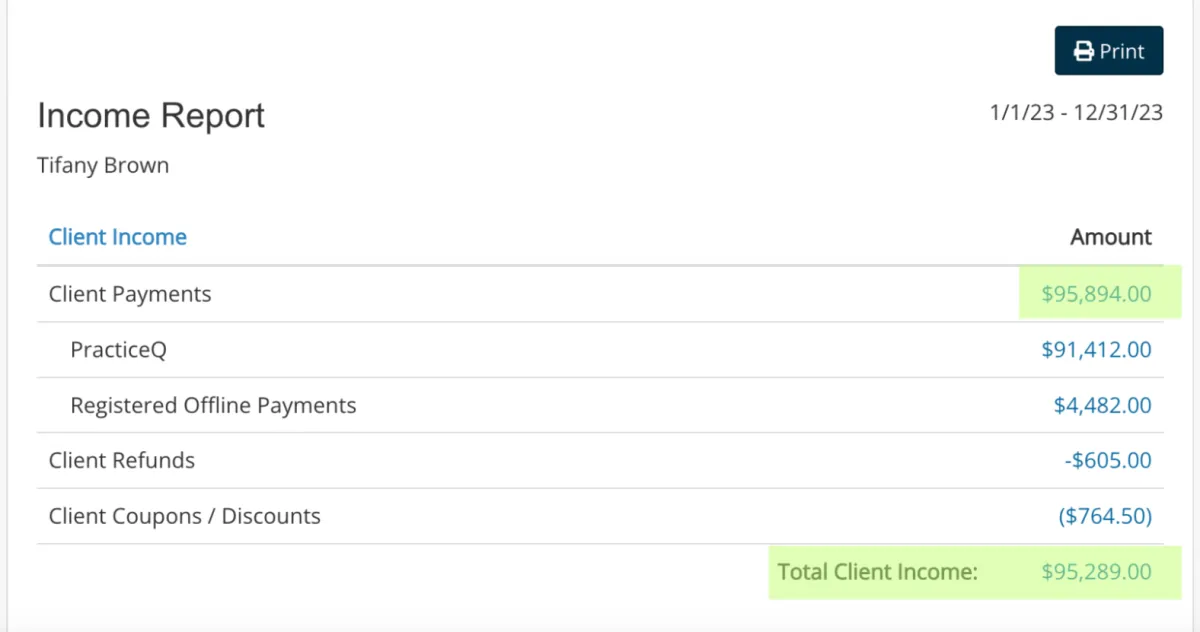
Task: Open the Client Income link
Action: tap(118, 237)
